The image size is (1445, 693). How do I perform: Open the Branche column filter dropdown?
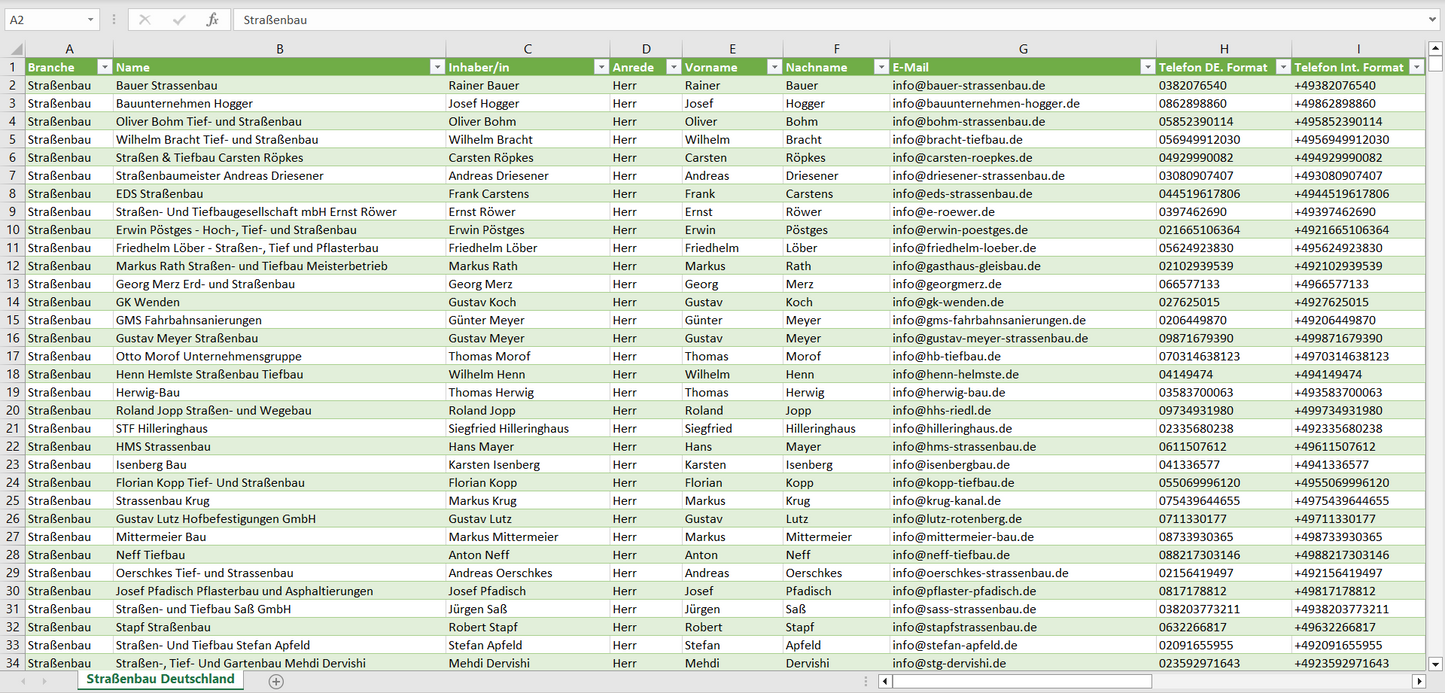coord(104,67)
